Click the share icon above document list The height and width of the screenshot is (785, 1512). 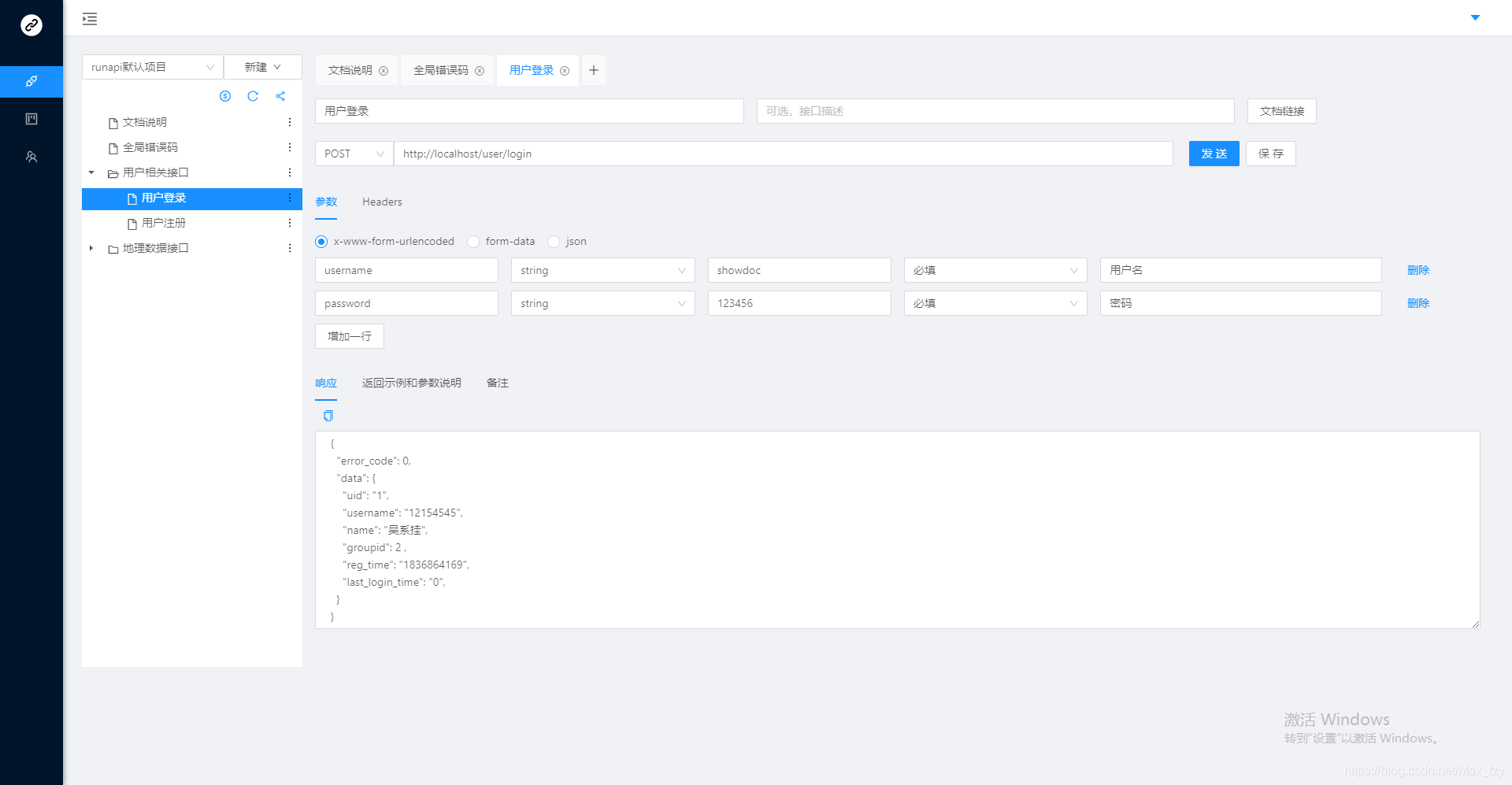click(280, 96)
